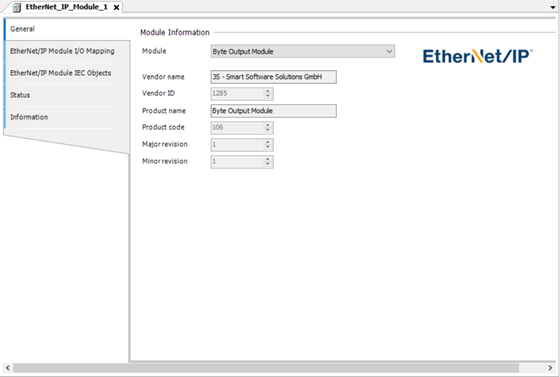Image resolution: width=560 pixels, height=377 pixels.
Task: Close the EtherNet_IP_Module_1 tab
Action: pyautogui.click(x=116, y=7)
